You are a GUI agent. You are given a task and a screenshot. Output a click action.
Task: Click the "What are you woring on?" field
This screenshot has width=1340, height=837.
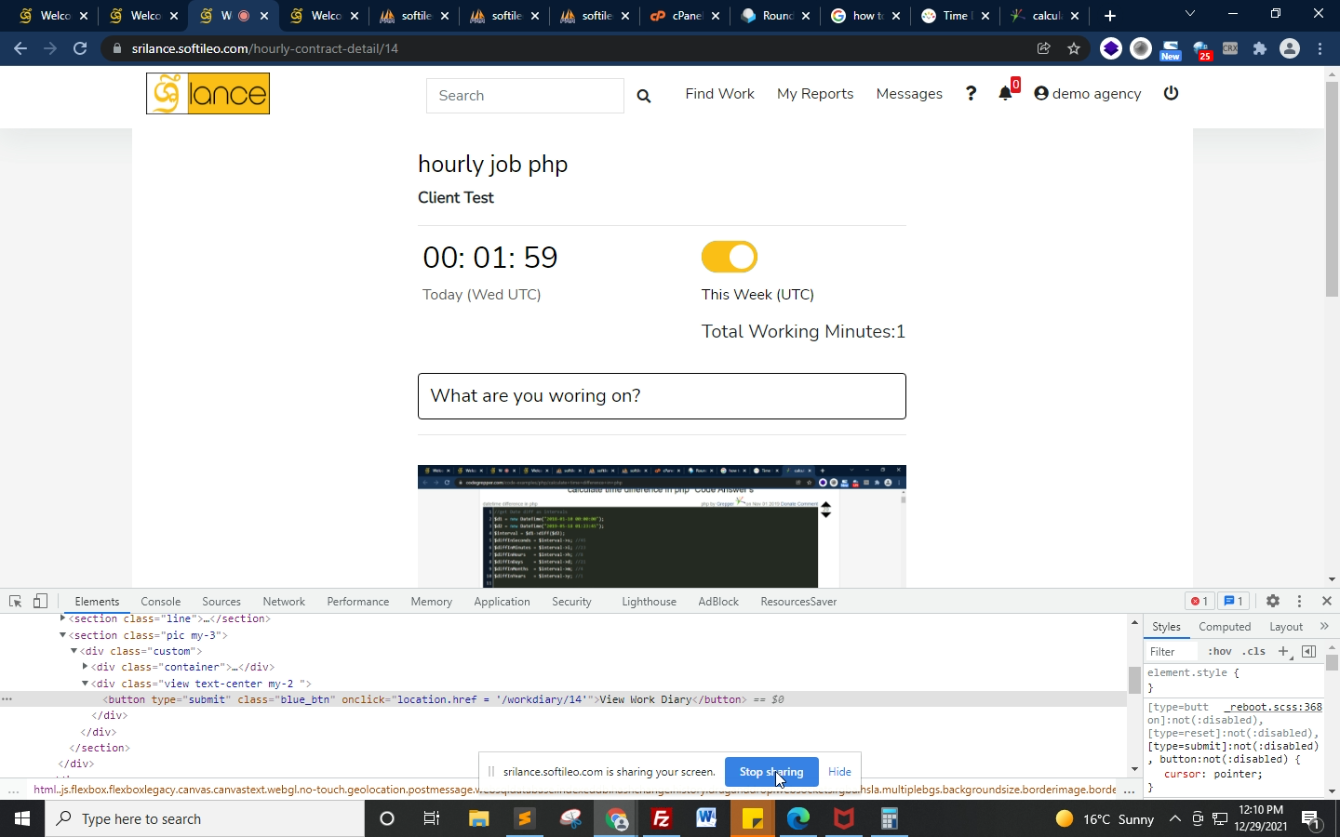(x=661, y=396)
